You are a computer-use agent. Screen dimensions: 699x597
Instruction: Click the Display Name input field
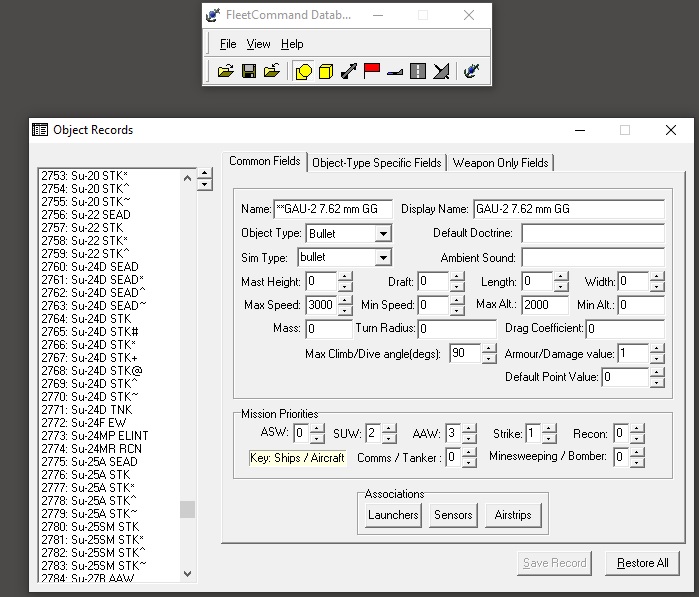tap(569, 209)
